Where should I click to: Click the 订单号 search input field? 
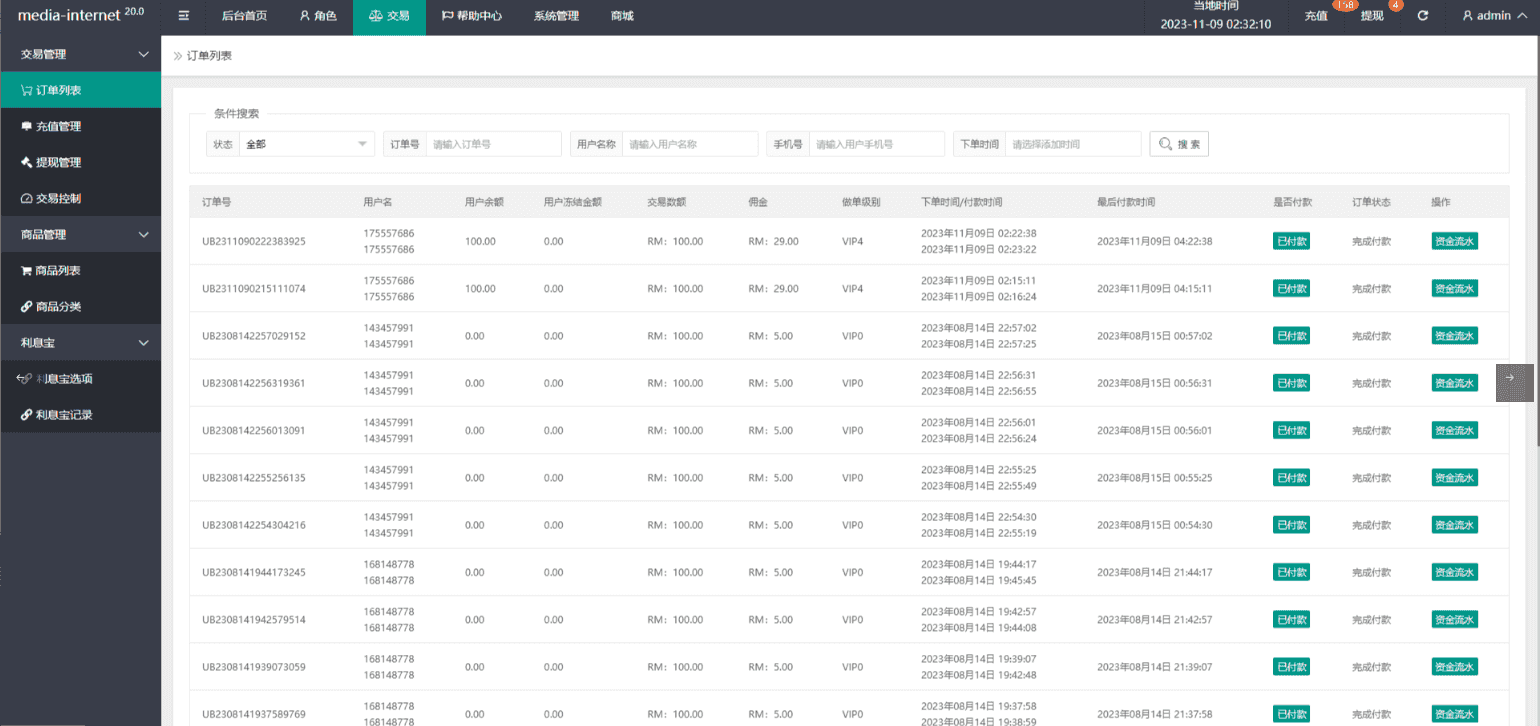[x=494, y=144]
